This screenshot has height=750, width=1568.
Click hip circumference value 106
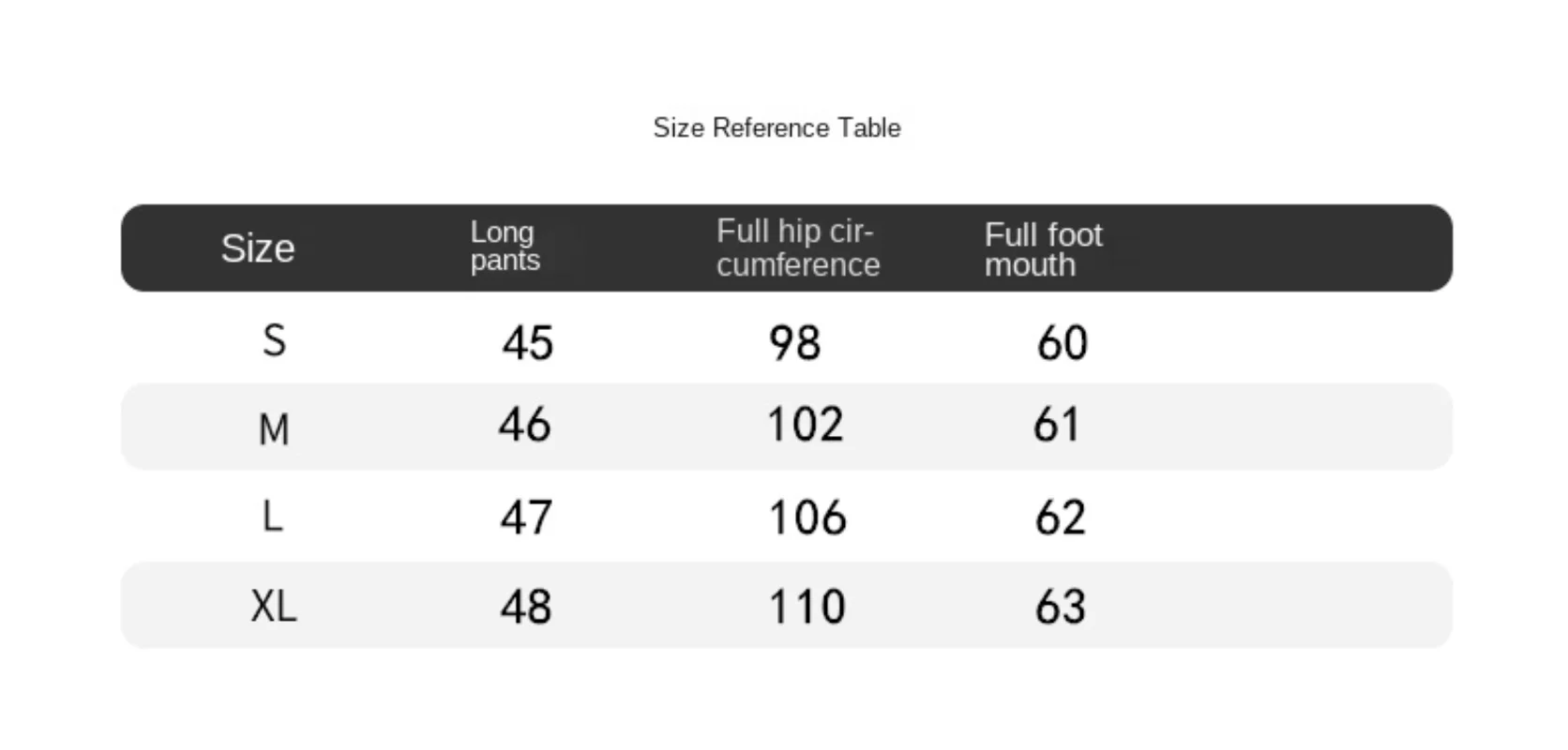click(807, 517)
